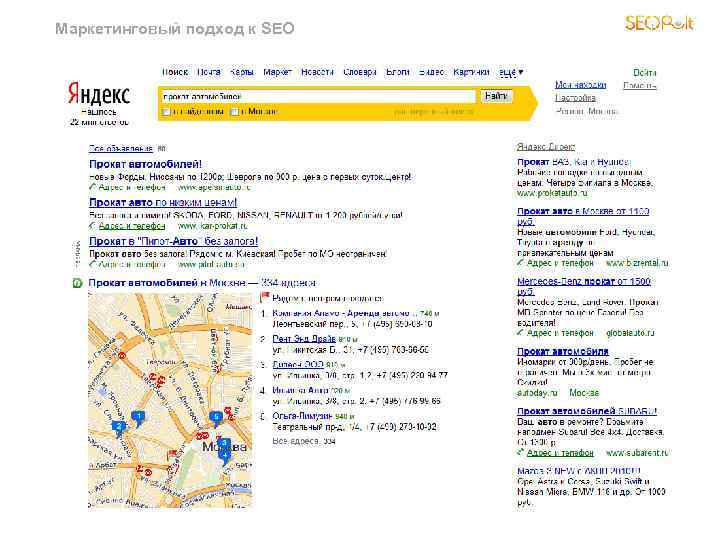
Task: Open the listing 'Ольга-Лимузин'
Action: click(302, 416)
